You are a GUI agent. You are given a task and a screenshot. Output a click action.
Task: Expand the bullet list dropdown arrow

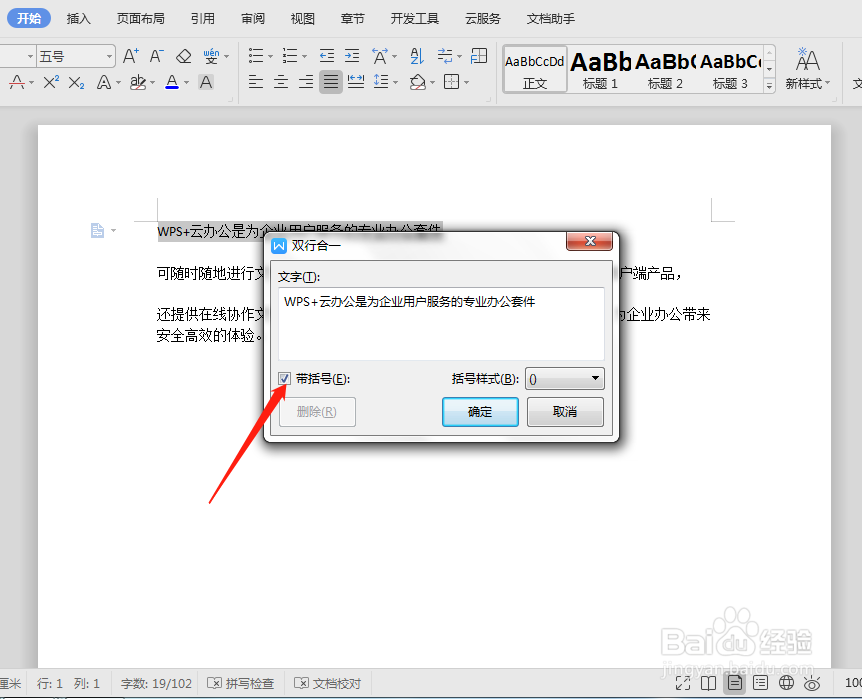pos(270,56)
